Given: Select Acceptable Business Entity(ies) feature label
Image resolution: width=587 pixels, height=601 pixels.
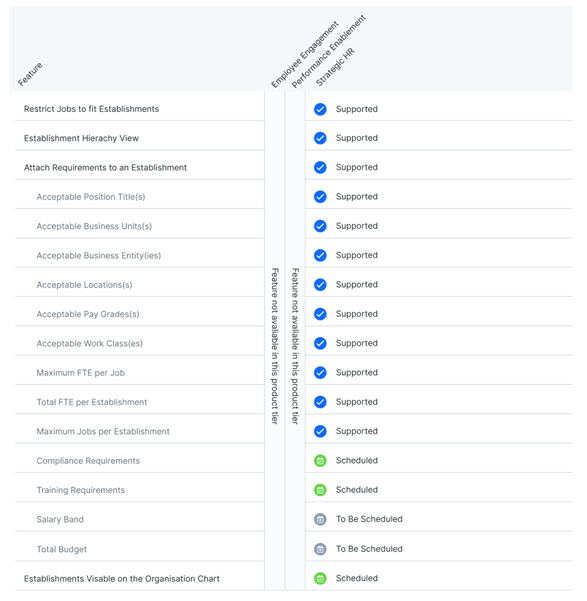Looking at the screenshot, I should point(99,256).
